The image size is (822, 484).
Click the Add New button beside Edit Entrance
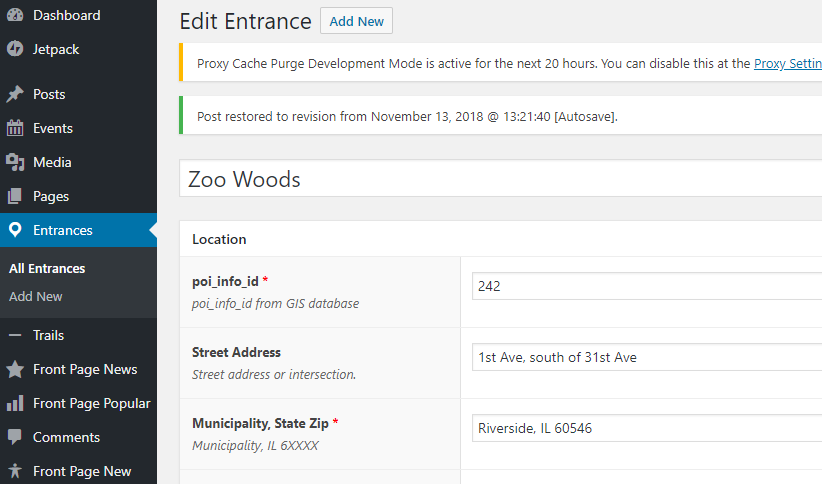pos(356,21)
